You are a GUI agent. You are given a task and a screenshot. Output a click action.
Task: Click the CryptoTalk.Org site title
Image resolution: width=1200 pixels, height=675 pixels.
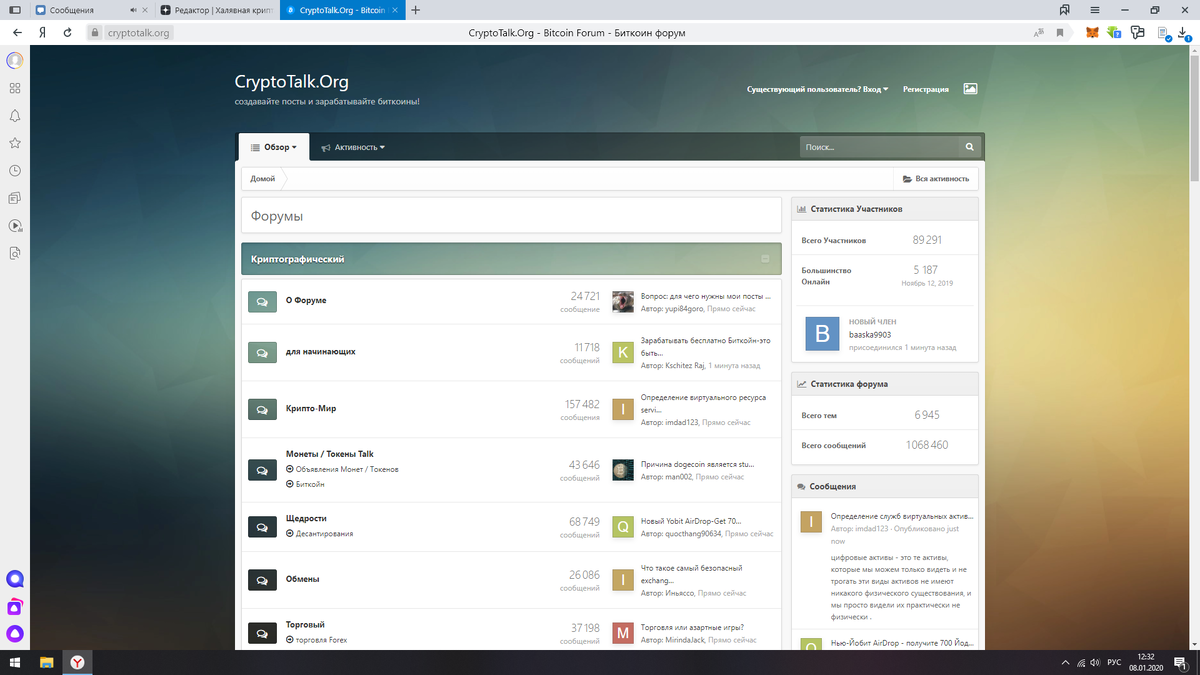[291, 82]
